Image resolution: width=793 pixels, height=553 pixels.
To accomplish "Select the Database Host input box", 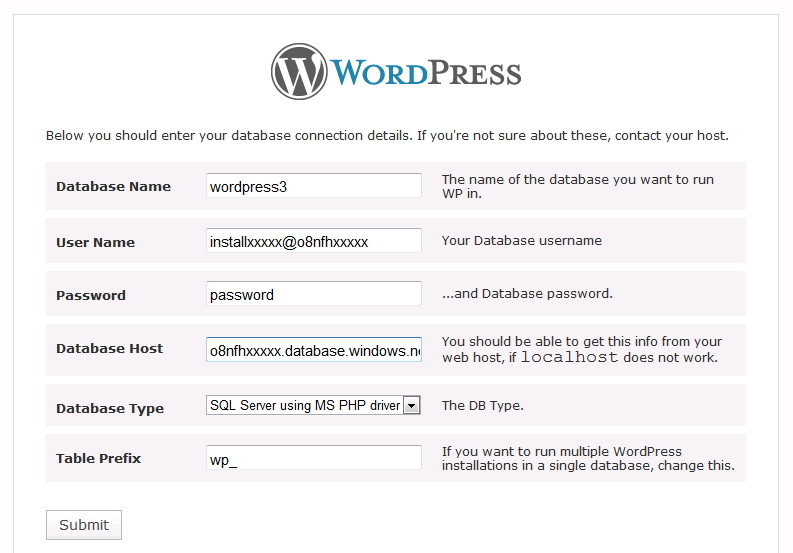I will [314, 350].
